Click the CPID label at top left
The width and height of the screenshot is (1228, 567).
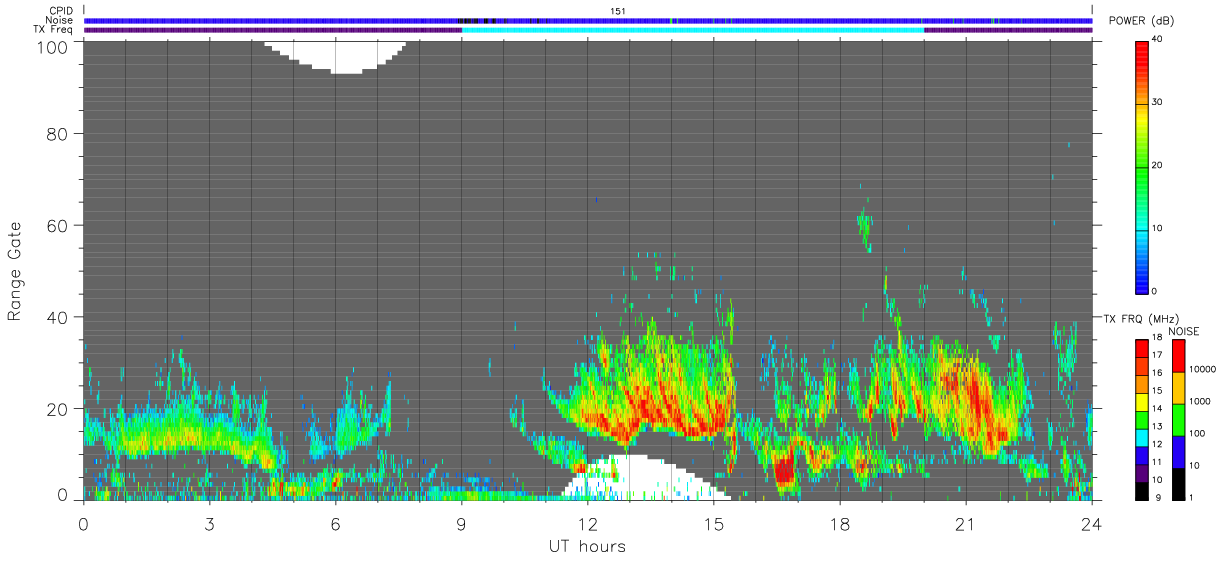61,11
